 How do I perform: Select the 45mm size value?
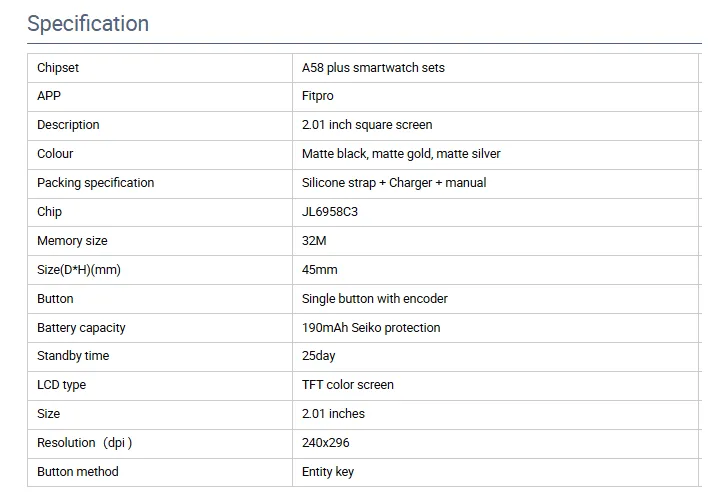[320, 270]
